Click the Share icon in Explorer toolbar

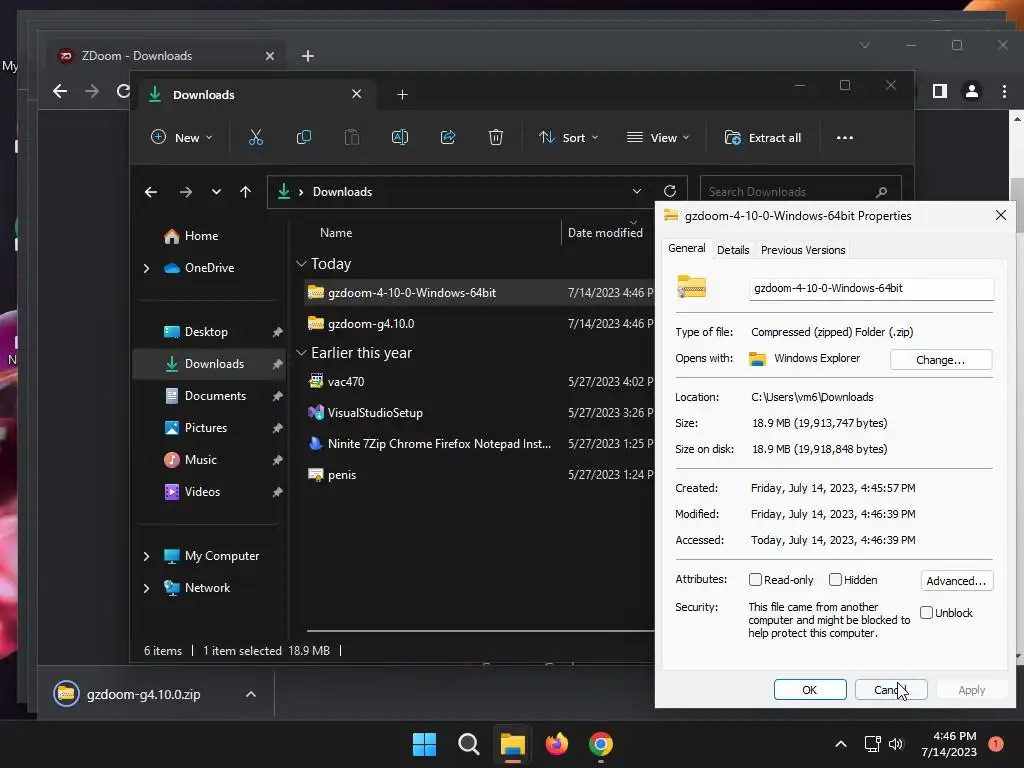pos(448,137)
